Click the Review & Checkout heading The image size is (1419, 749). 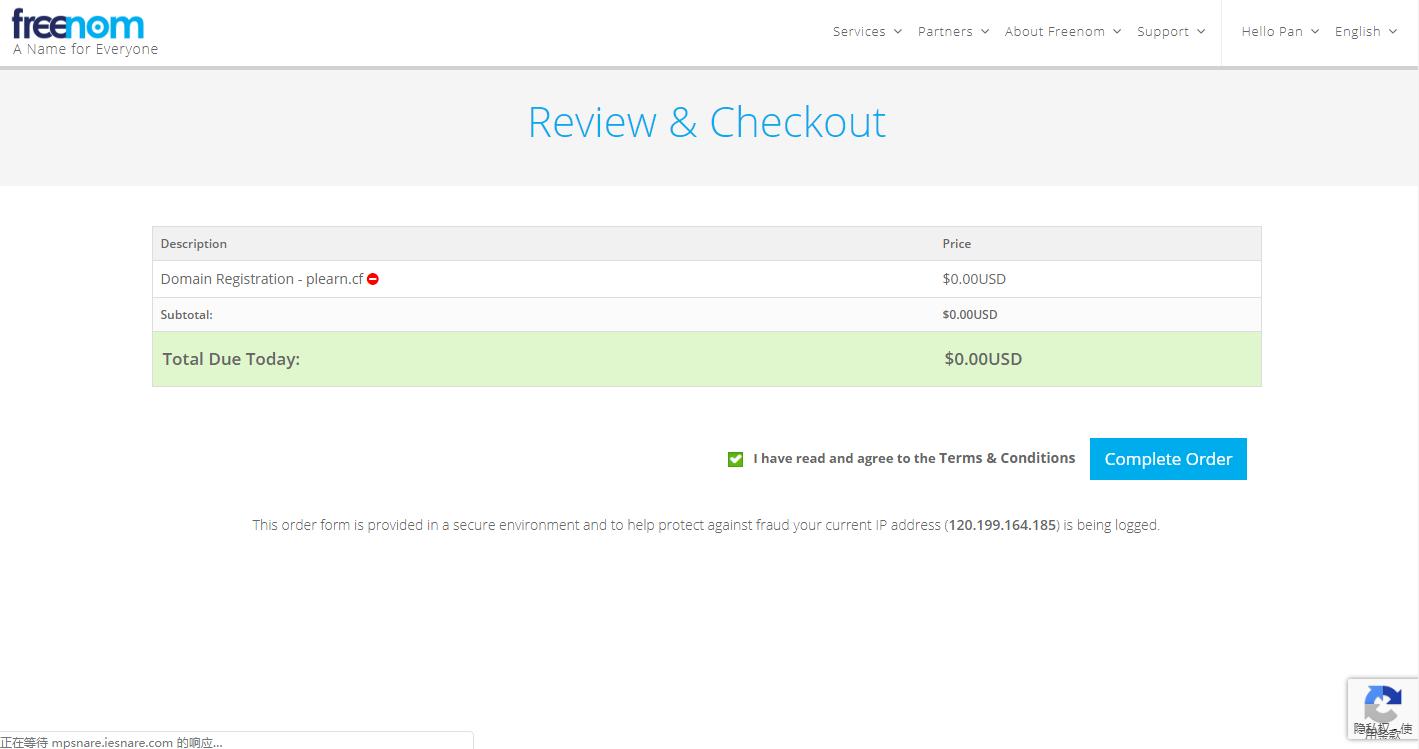[707, 123]
